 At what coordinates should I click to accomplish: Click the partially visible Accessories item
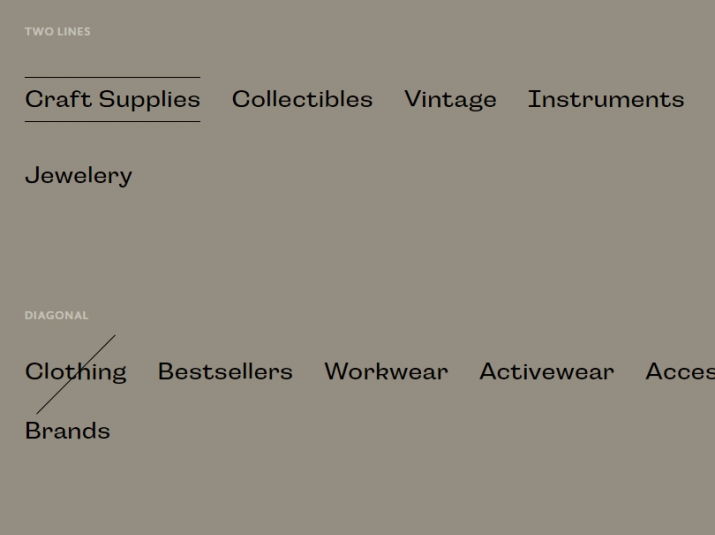tap(680, 371)
